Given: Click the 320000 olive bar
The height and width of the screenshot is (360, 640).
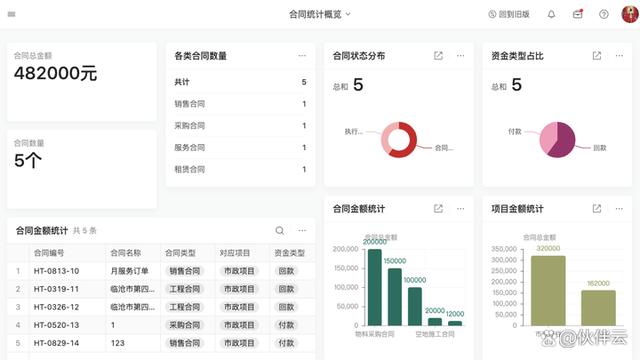Looking at the screenshot, I should click(x=548, y=290).
